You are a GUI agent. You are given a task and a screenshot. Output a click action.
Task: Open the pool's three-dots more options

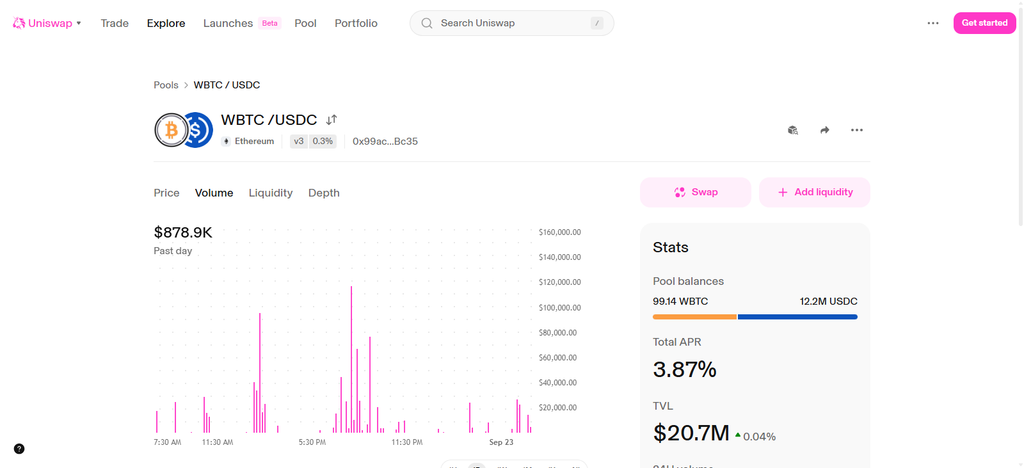tap(857, 130)
